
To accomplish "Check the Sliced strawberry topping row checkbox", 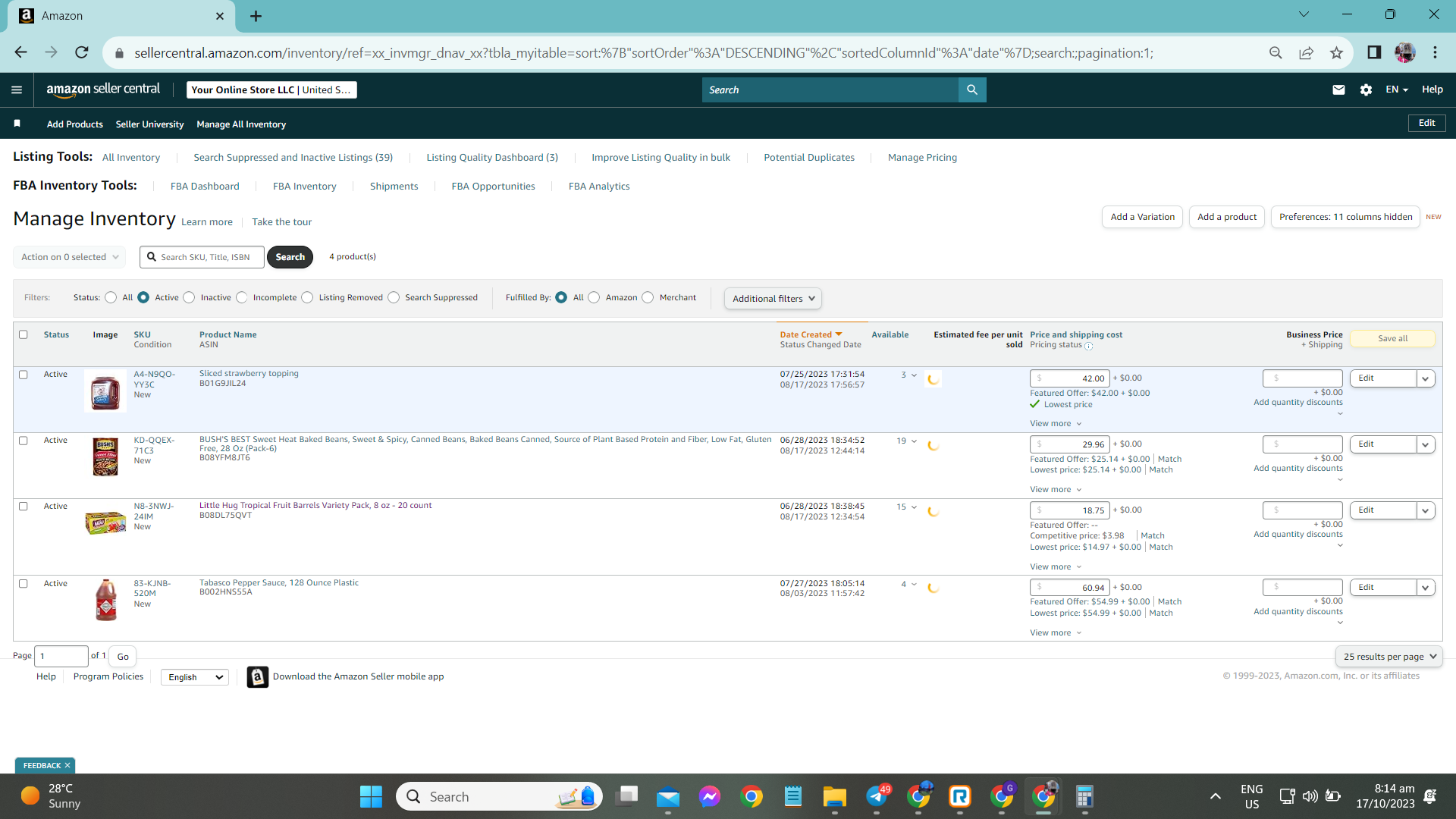I will [x=24, y=375].
